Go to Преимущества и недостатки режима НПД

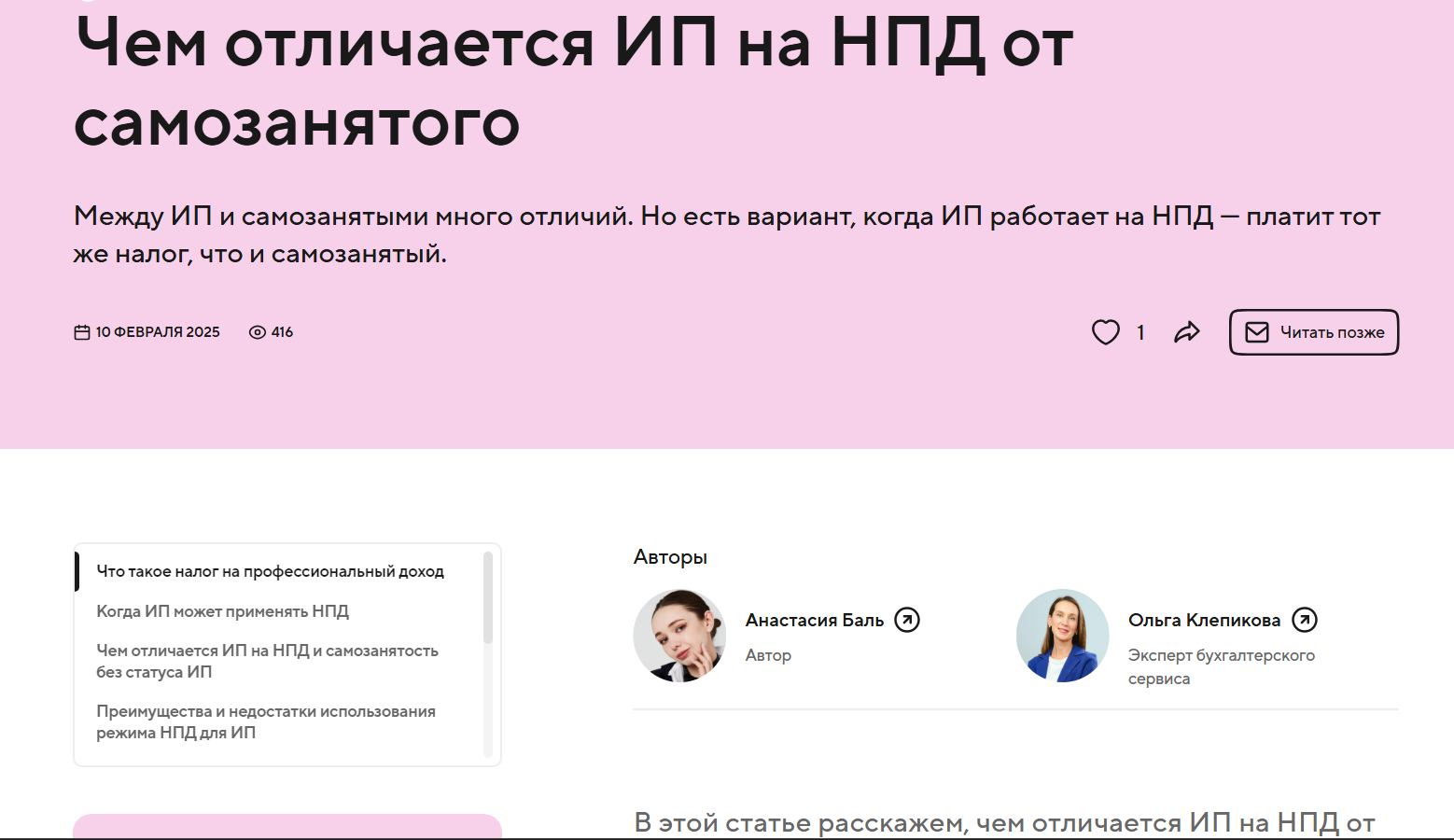(266, 722)
